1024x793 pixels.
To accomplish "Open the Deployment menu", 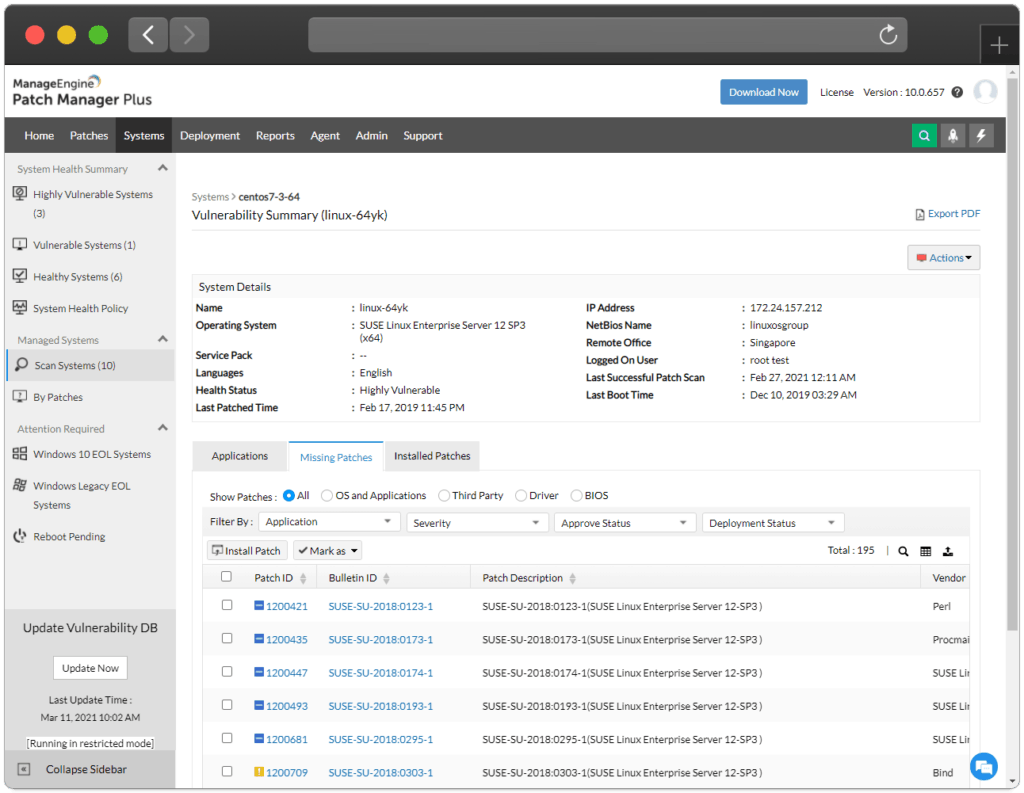I will pos(210,135).
